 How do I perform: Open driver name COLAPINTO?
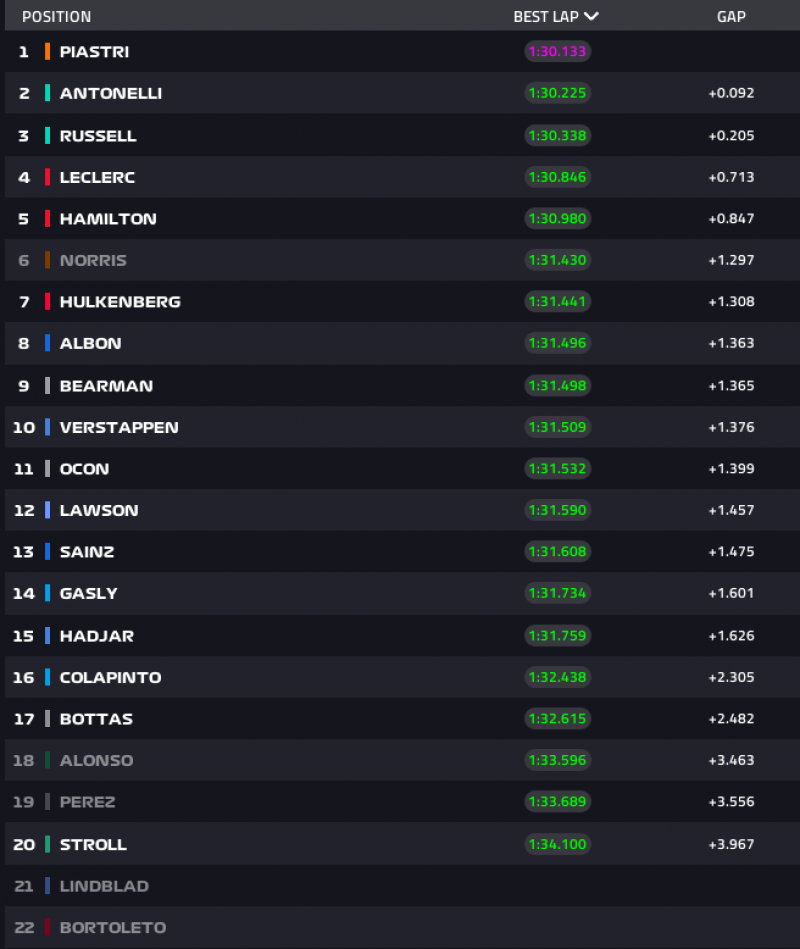pos(110,677)
